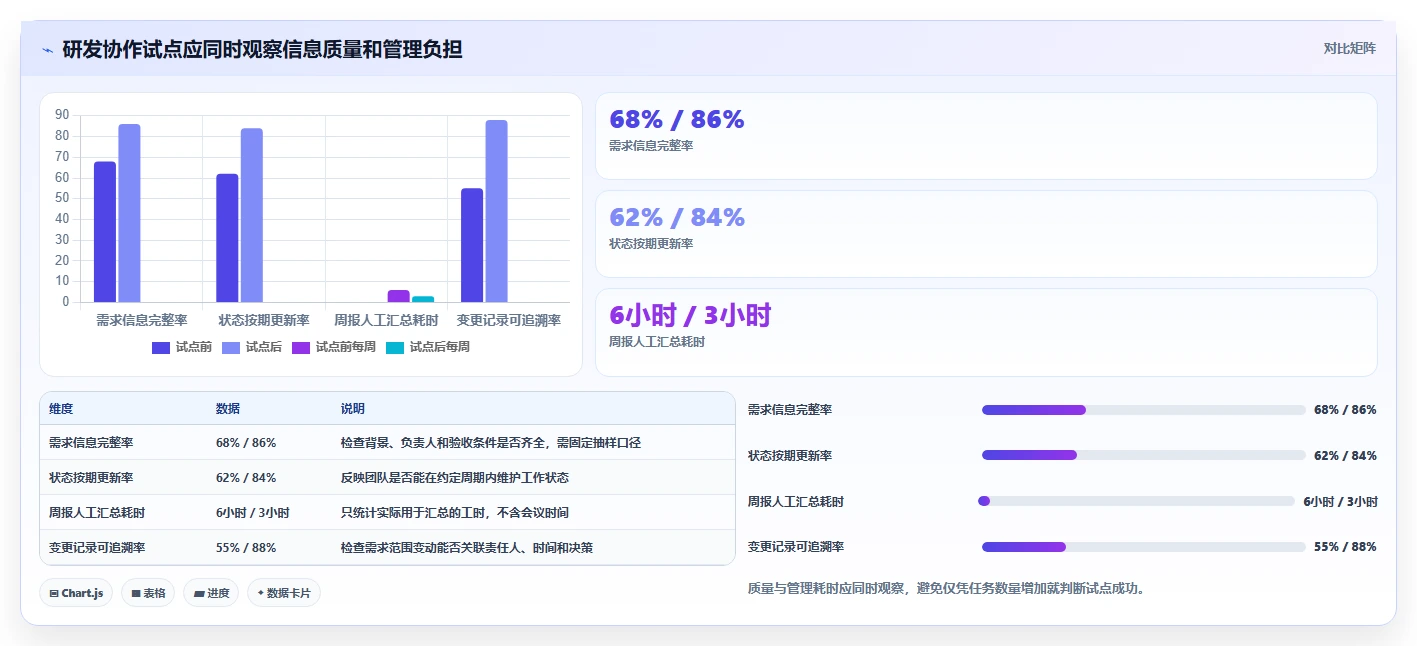1417x646 pixels.
Task: Click the 试点后 bar for 变更记录可追溯率
Action: point(497,211)
